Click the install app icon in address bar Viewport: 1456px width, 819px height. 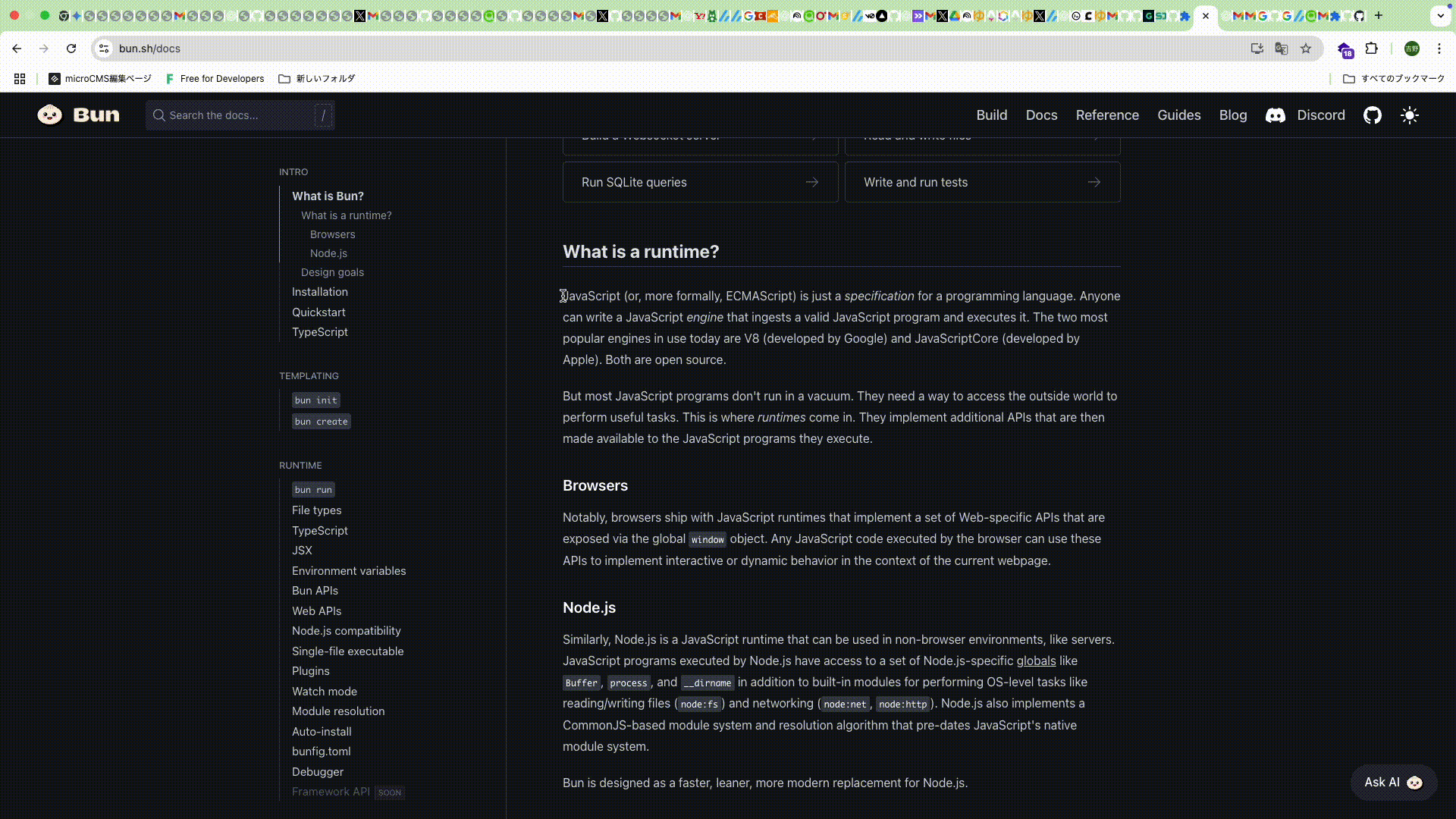[x=1257, y=49]
